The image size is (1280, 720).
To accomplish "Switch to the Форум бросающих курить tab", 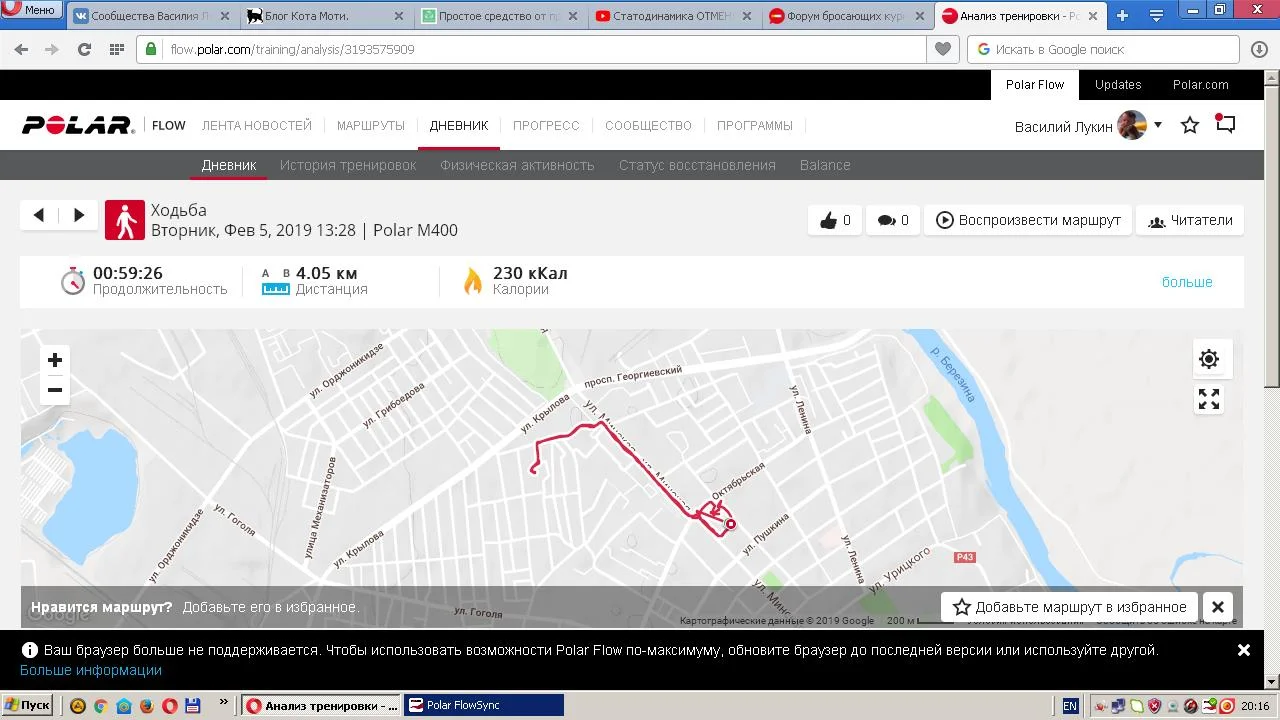I will 847,16.
